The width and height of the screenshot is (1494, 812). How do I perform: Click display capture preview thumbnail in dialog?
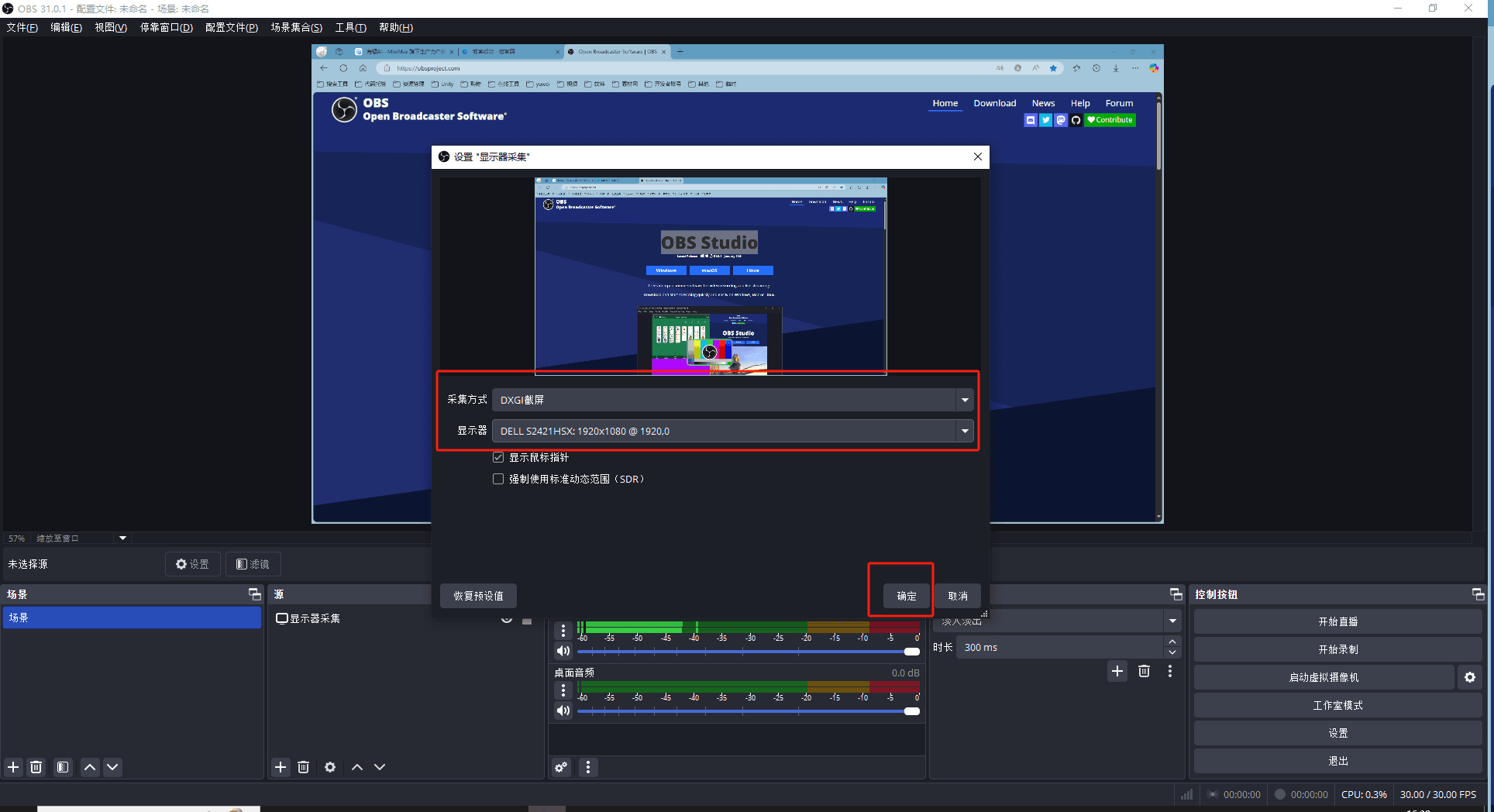(711, 276)
